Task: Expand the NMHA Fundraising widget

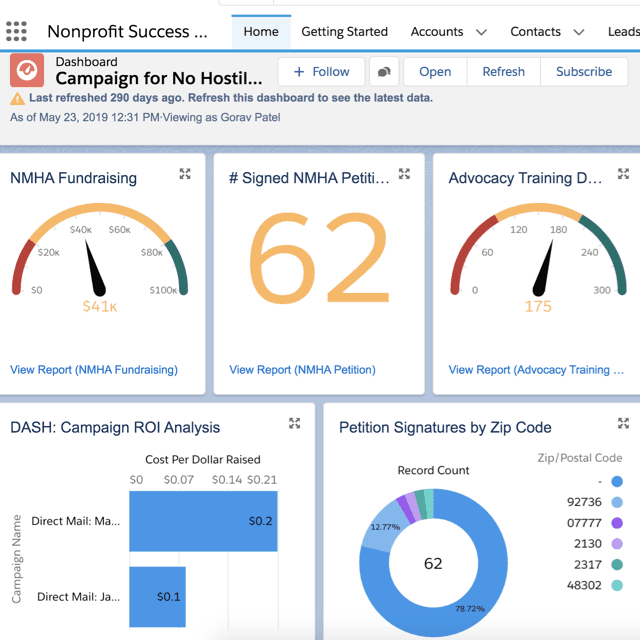Action: 185,174
